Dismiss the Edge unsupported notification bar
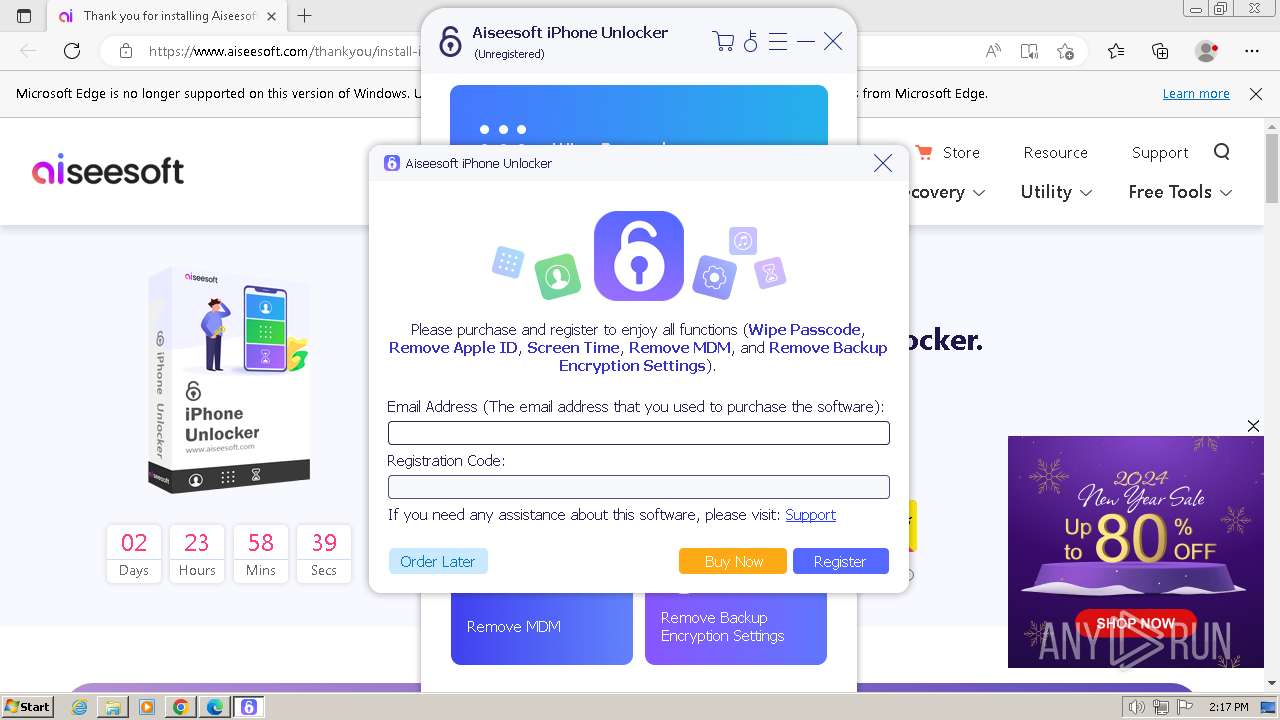 [1256, 93]
